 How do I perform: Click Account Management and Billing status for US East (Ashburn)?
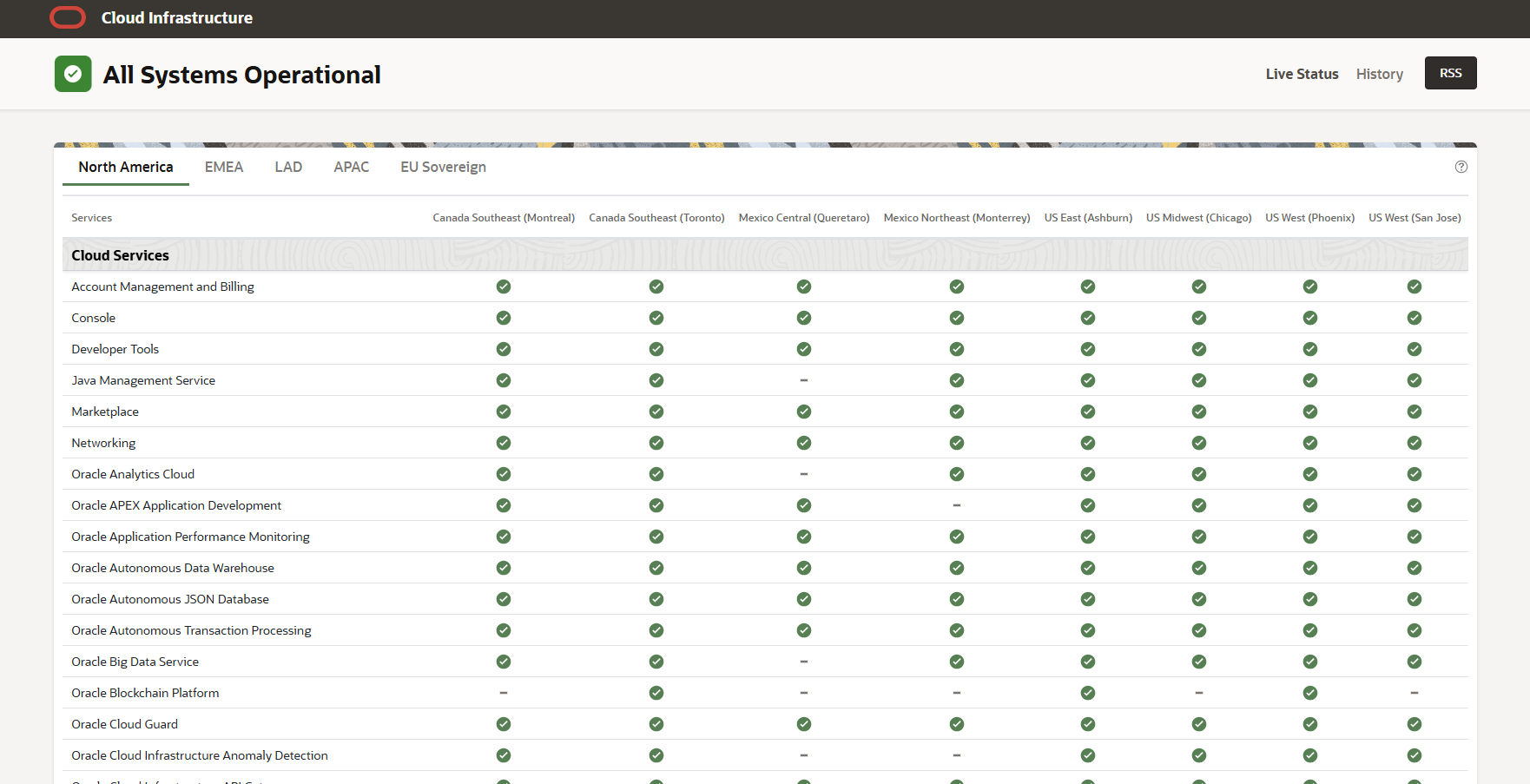click(x=1088, y=287)
